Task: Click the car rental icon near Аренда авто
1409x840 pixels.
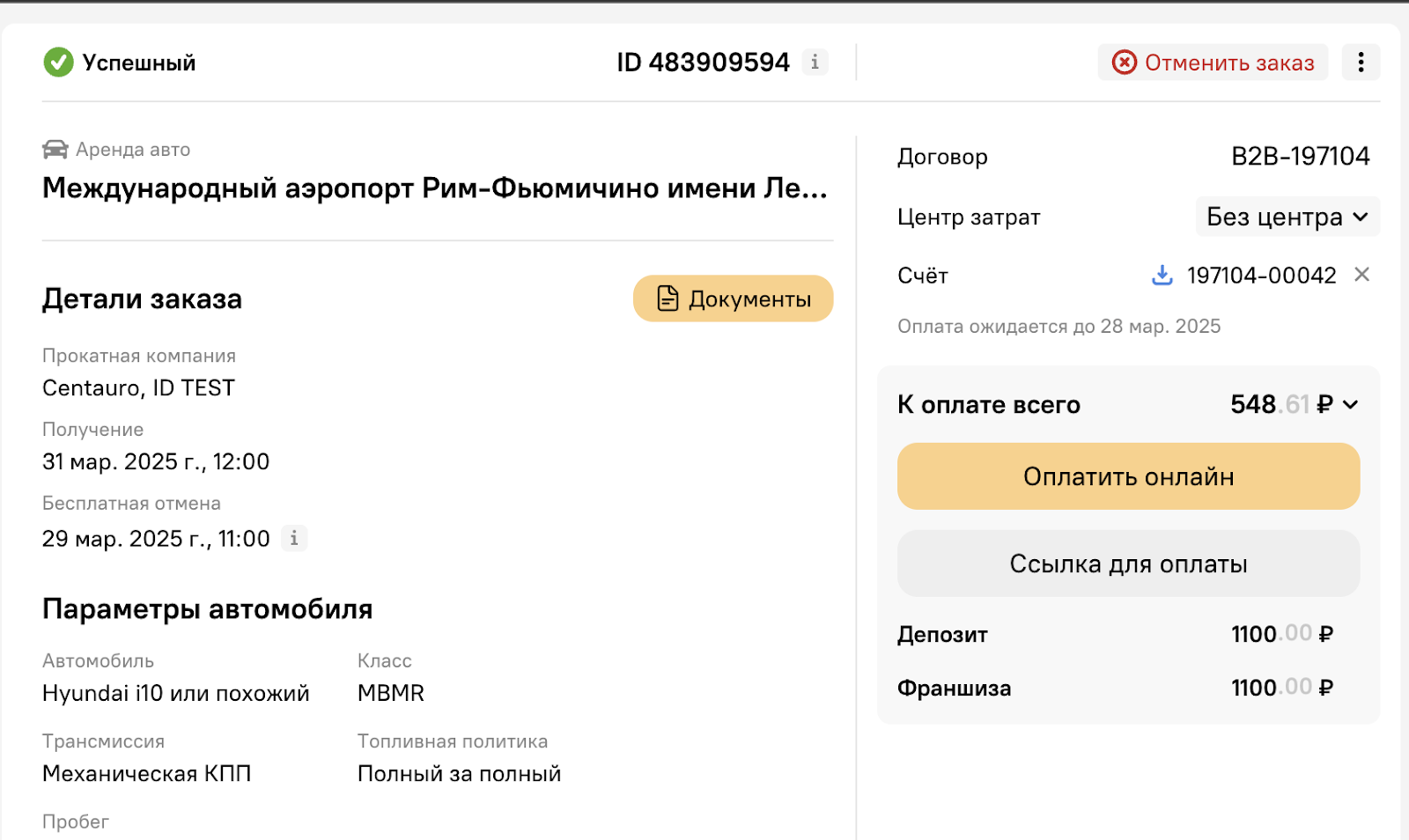Action: click(55, 150)
